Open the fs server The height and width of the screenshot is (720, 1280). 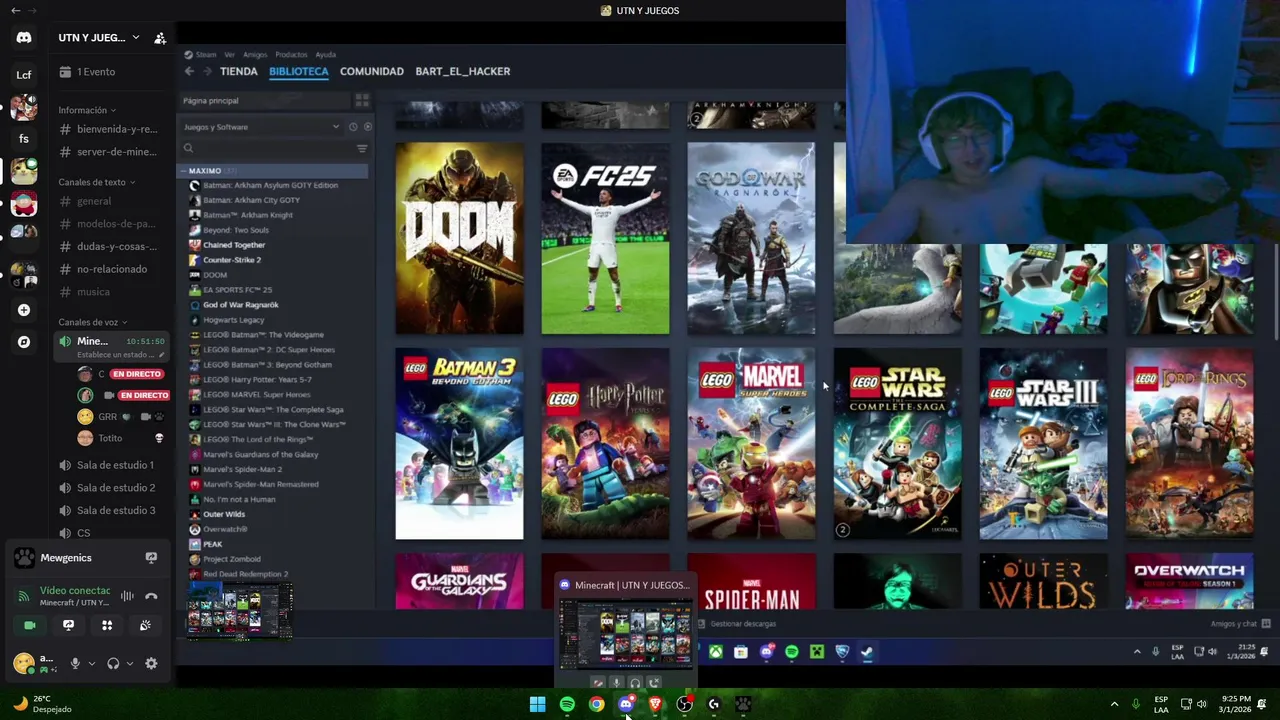pos(24,139)
